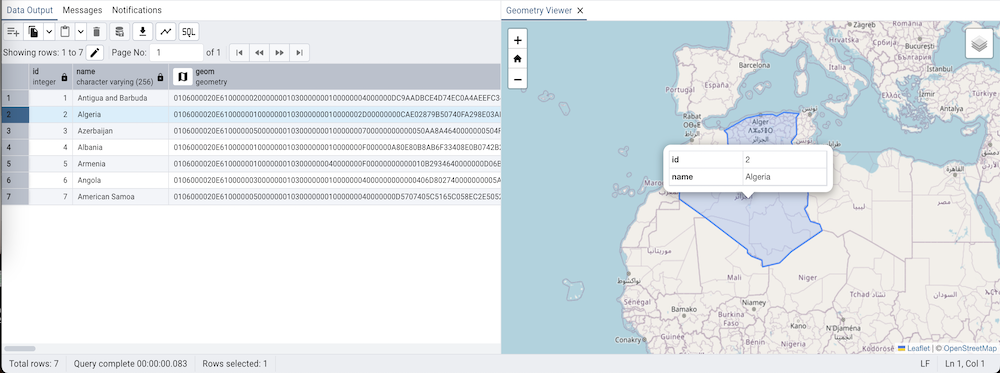The height and width of the screenshot is (373, 1000).
Task: Click the Save data changes icon
Action: pyautogui.click(x=119, y=32)
